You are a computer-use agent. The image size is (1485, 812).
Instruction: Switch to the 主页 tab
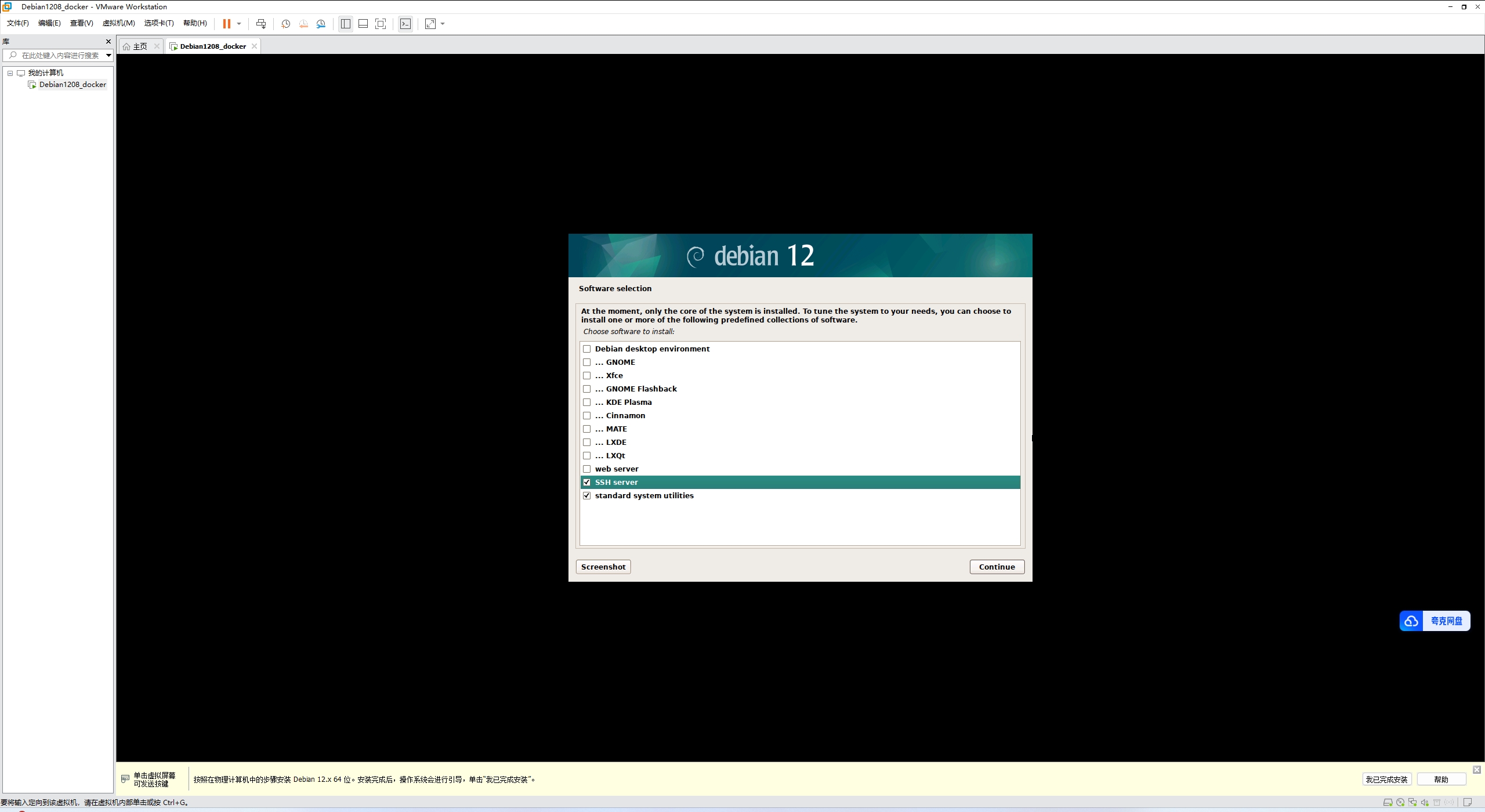[140, 46]
